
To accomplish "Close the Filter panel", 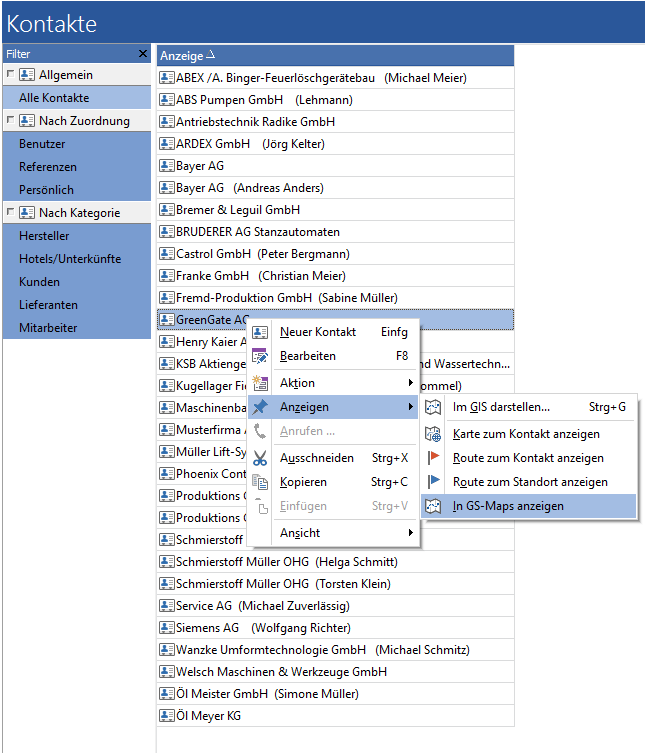I will pyautogui.click(x=143, y=53).
